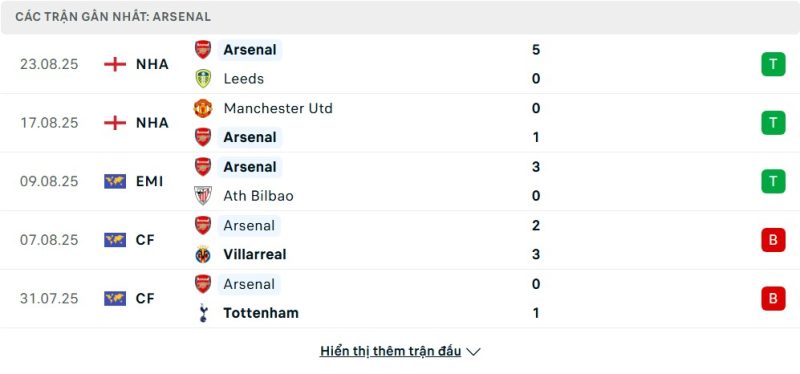This screenshot has width=800, height=374.
Task: Click the Manchester Utd club crest
Action: pos(203,108)
